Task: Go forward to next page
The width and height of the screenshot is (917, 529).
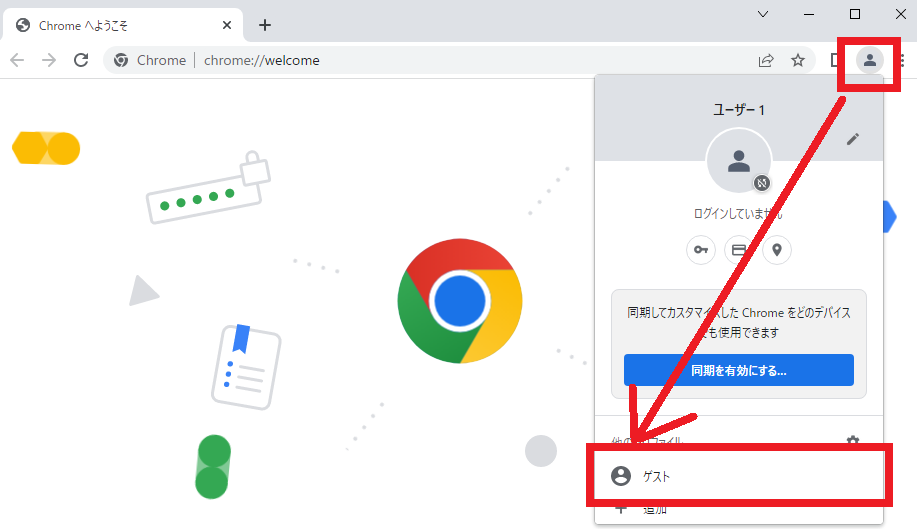Action: (49, 60)
